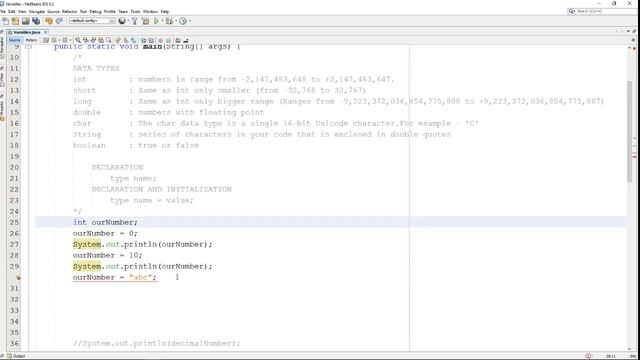Expand the Profile Project dropdown arrow
This screenshot has height=360, width=640.
coord(189,21)
